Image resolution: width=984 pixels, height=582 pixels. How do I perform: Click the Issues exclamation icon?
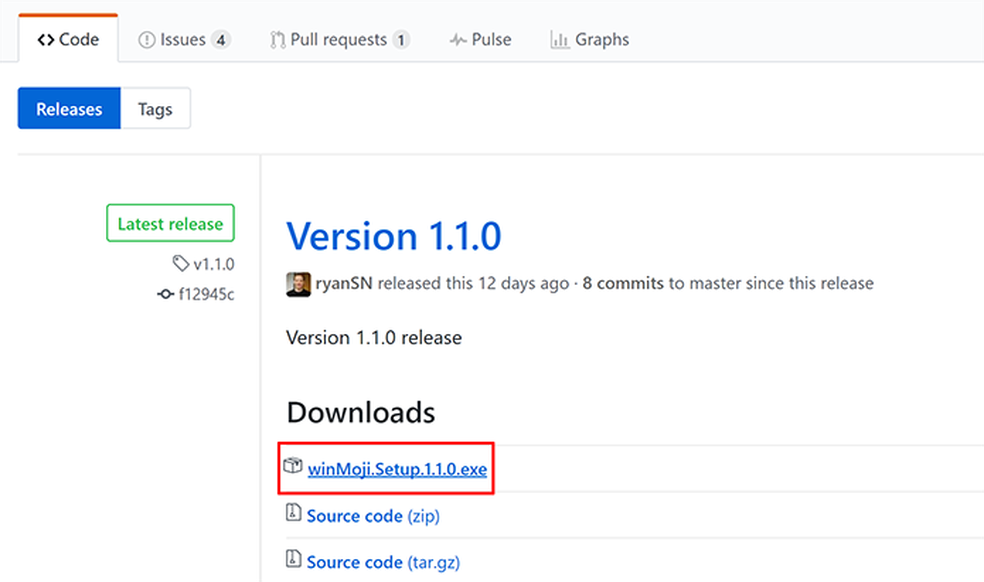click(147, 40)
